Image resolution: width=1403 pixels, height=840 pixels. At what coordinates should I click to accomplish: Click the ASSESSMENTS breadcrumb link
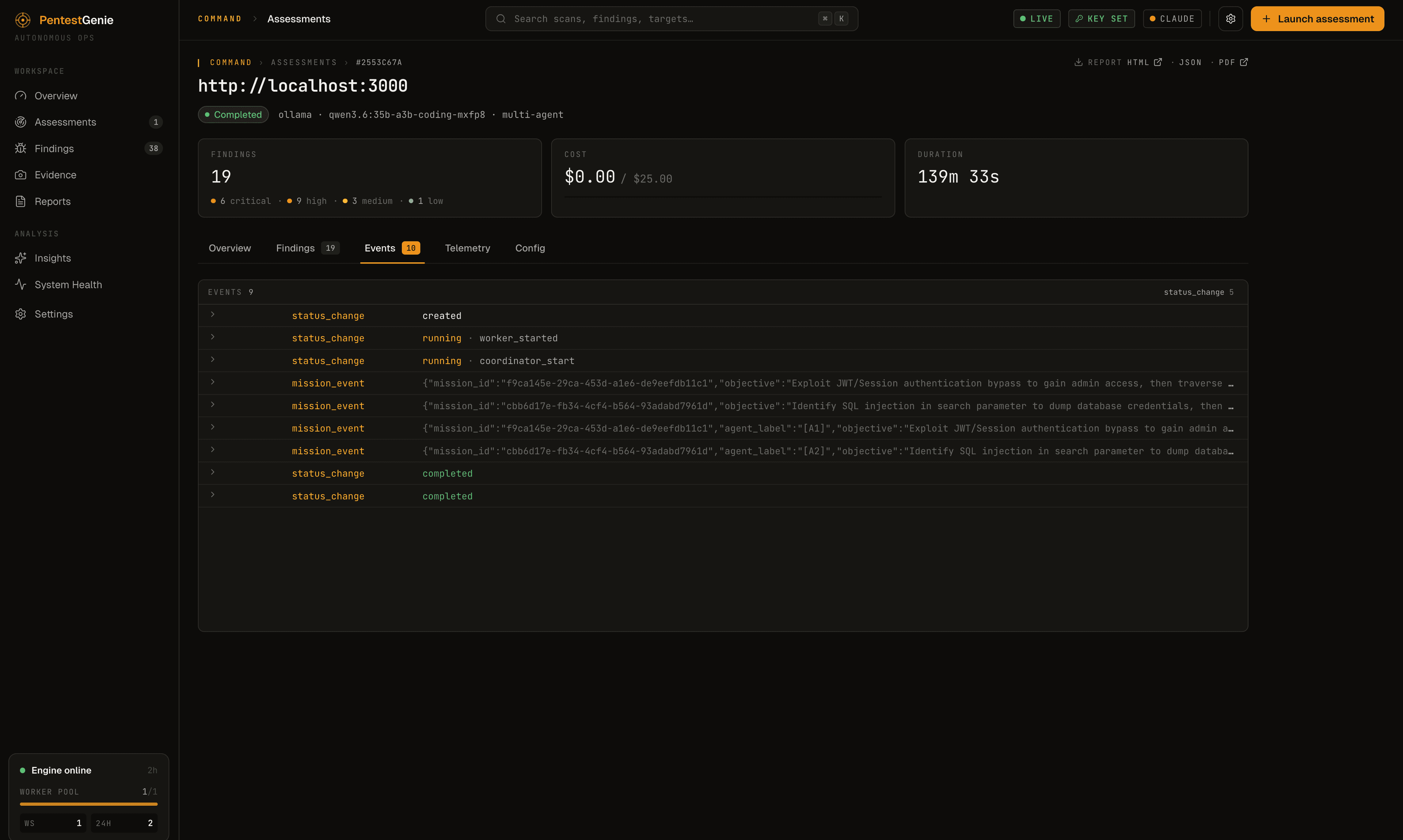304,62
